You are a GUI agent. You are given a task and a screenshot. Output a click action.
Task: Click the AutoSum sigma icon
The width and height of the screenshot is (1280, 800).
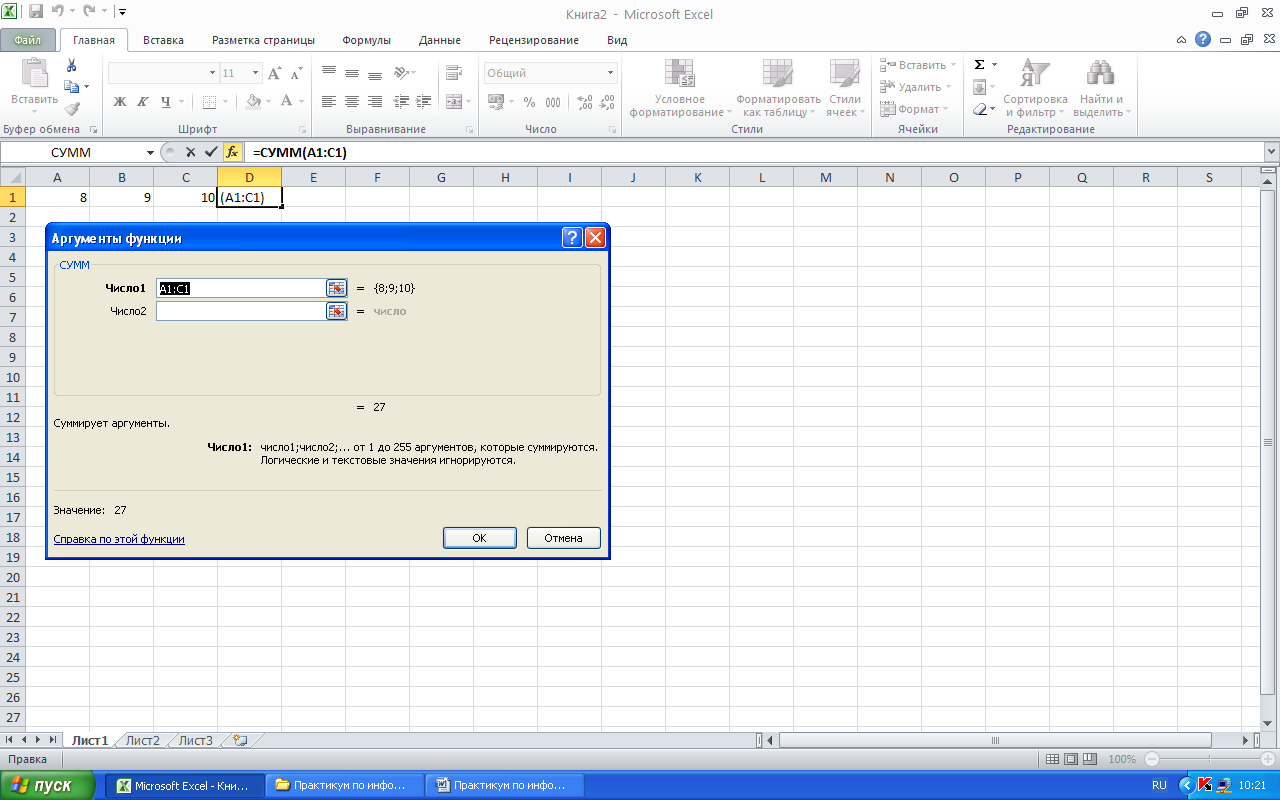(980, 65)
